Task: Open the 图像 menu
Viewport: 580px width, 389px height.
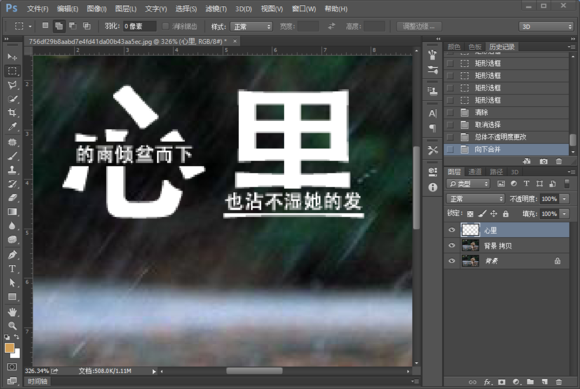Action: click(97, 9)
